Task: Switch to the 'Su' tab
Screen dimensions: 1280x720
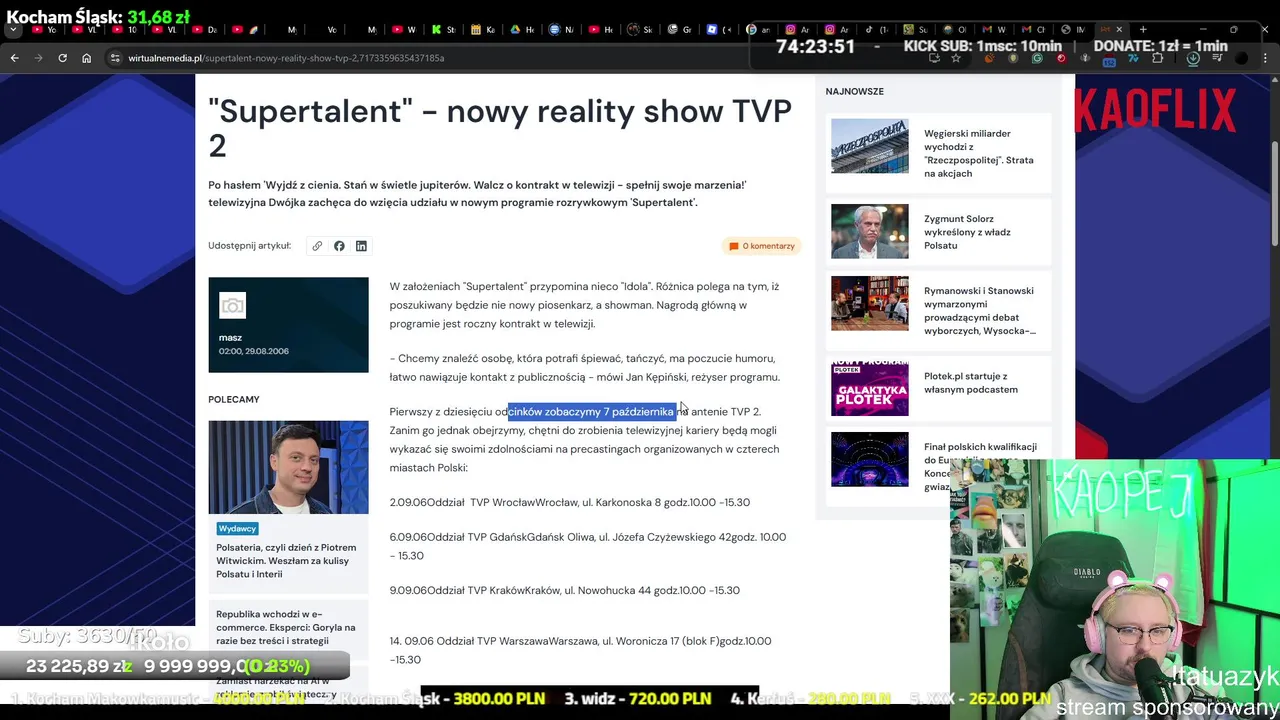Action: coord(914,30)
